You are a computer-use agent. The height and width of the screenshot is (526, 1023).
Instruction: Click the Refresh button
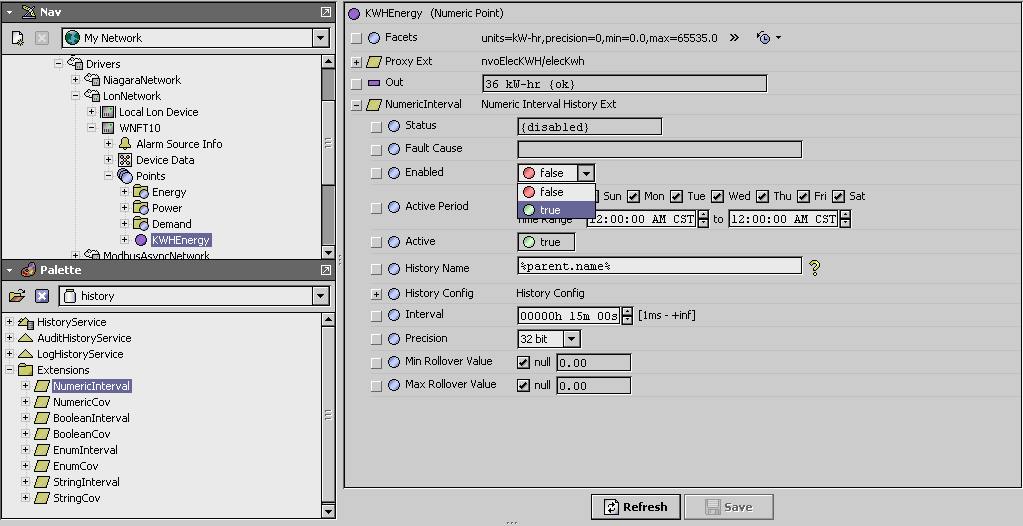(x=635, y=507)
